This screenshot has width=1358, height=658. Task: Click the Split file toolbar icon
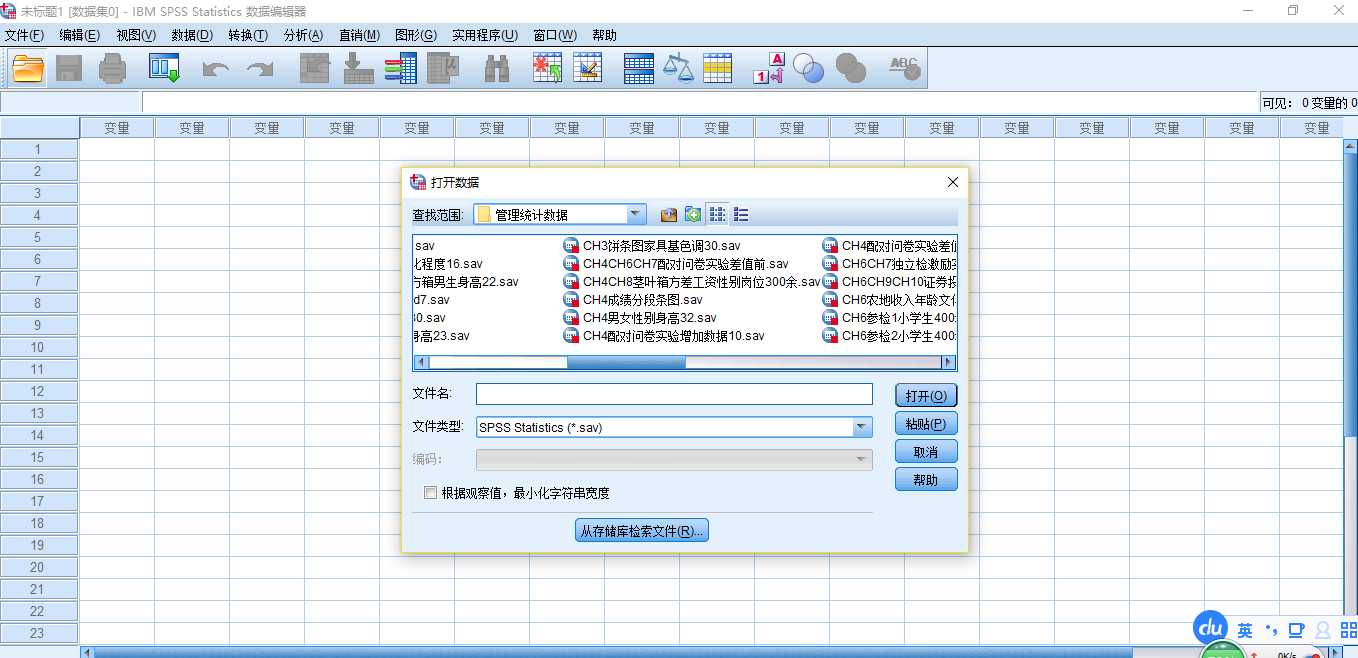click(638, 68)
